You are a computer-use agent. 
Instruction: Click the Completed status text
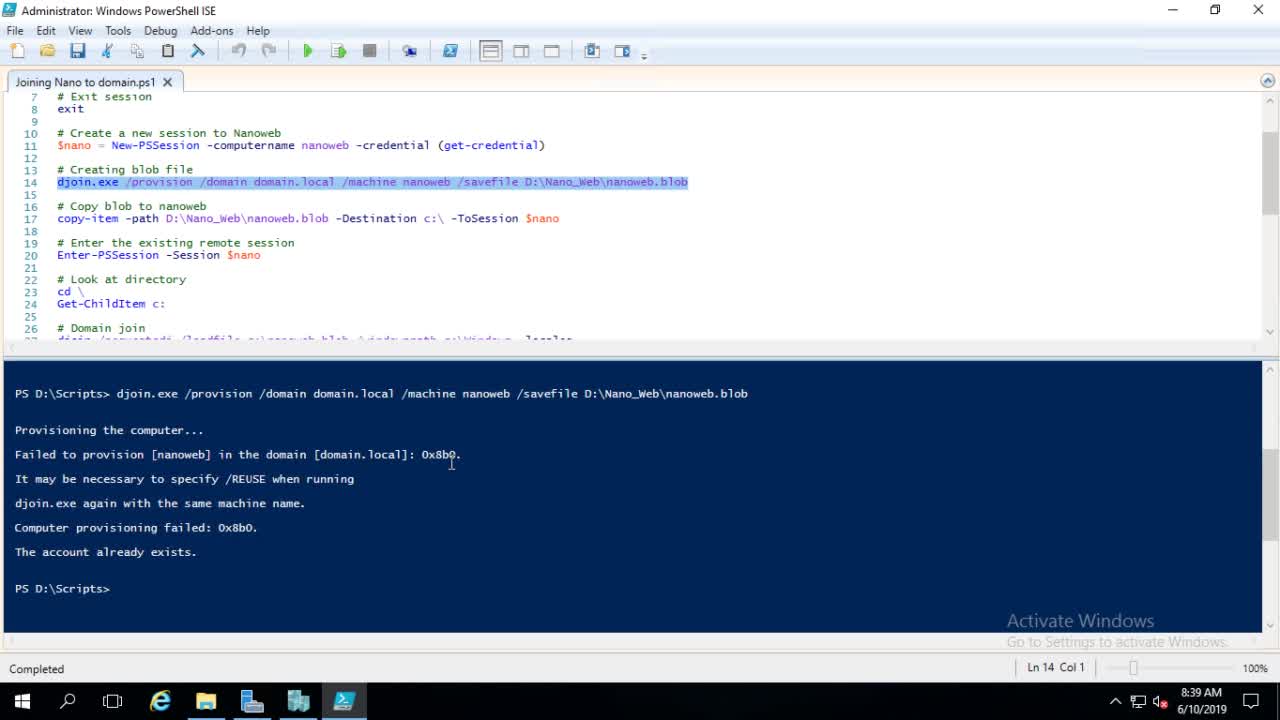[37, 669]
